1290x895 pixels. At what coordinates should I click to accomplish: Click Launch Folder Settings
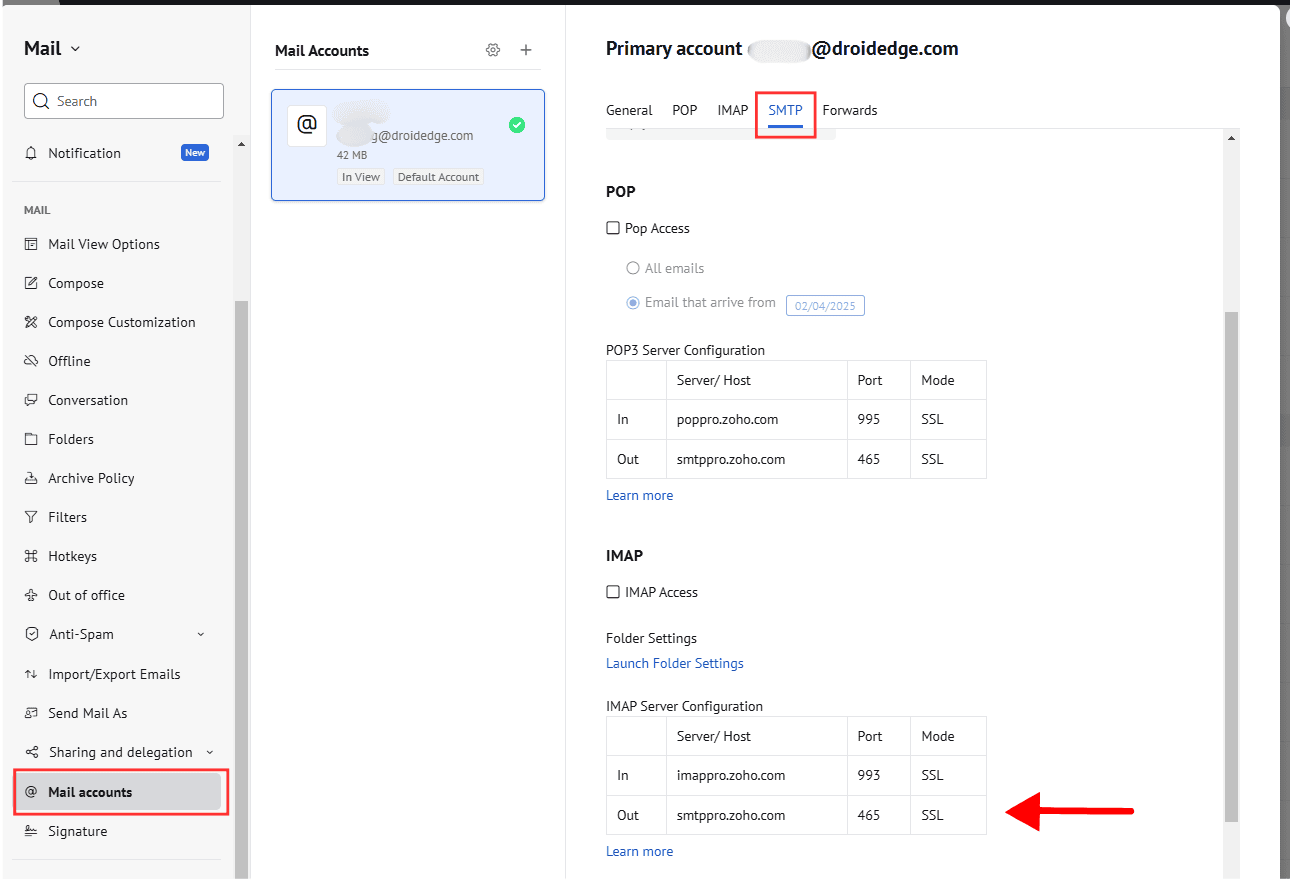click(x=675, y=663)
